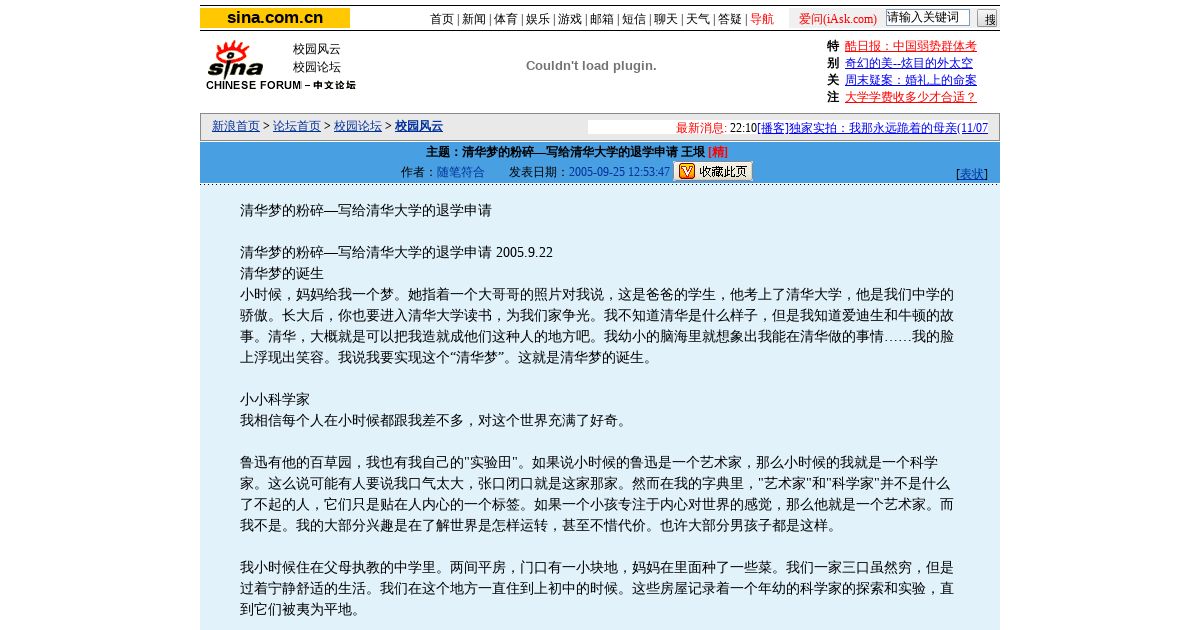Open 体育 in top navigation
The height and width of the screenshot is (630, 1200).
pyautogui.click(x=506, y=19)
